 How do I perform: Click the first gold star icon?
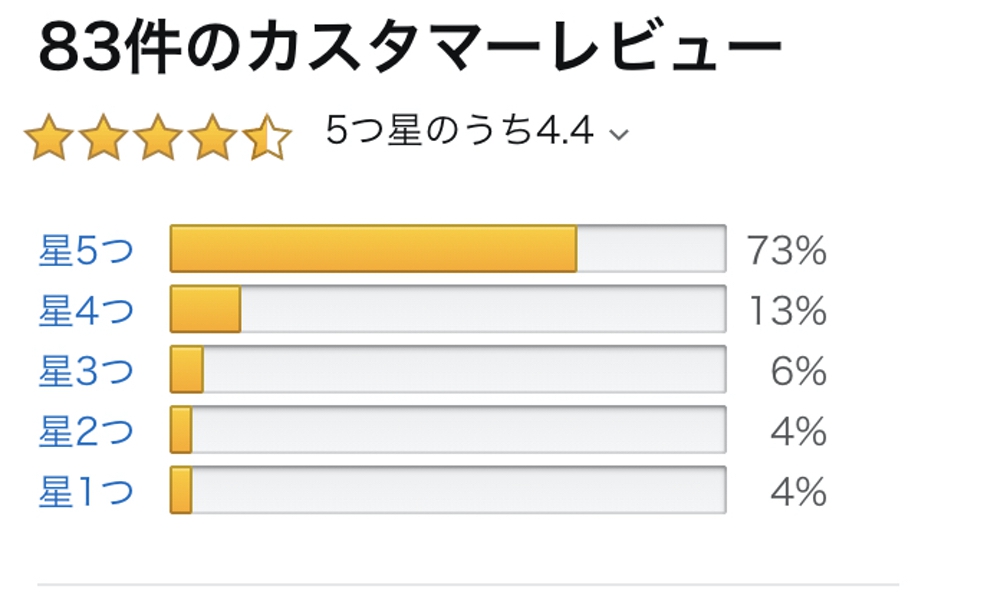48,138
